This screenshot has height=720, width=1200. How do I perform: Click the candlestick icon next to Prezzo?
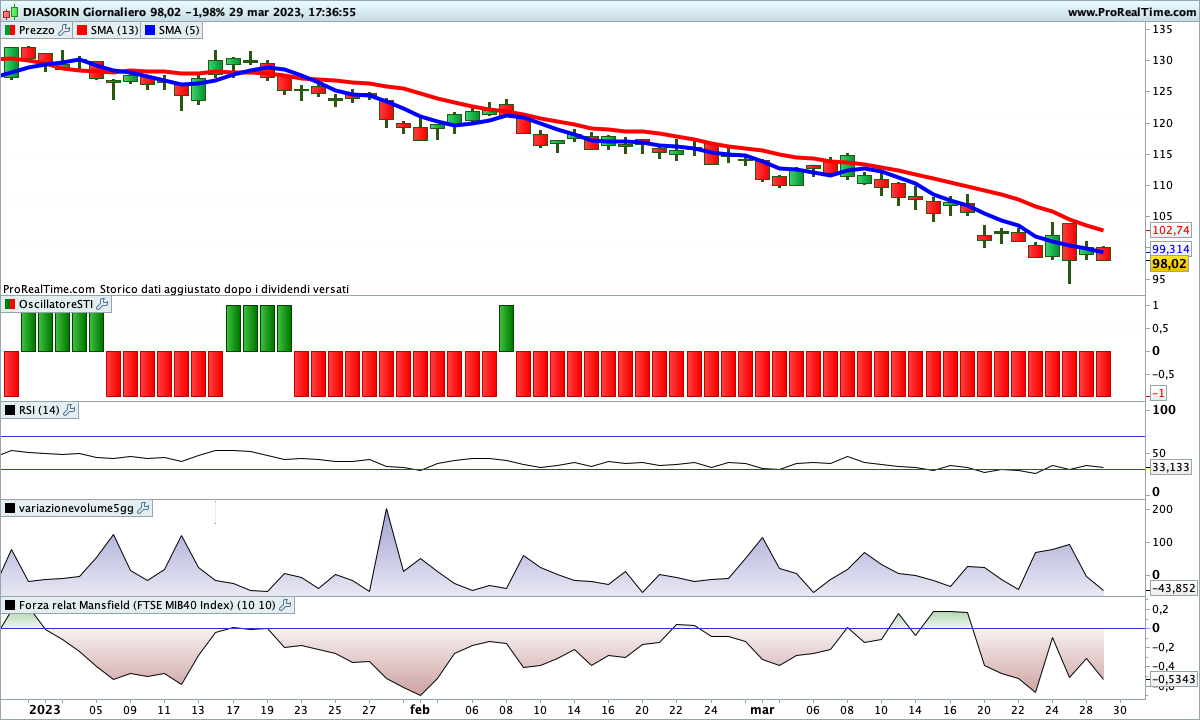[x=10, y=30]
